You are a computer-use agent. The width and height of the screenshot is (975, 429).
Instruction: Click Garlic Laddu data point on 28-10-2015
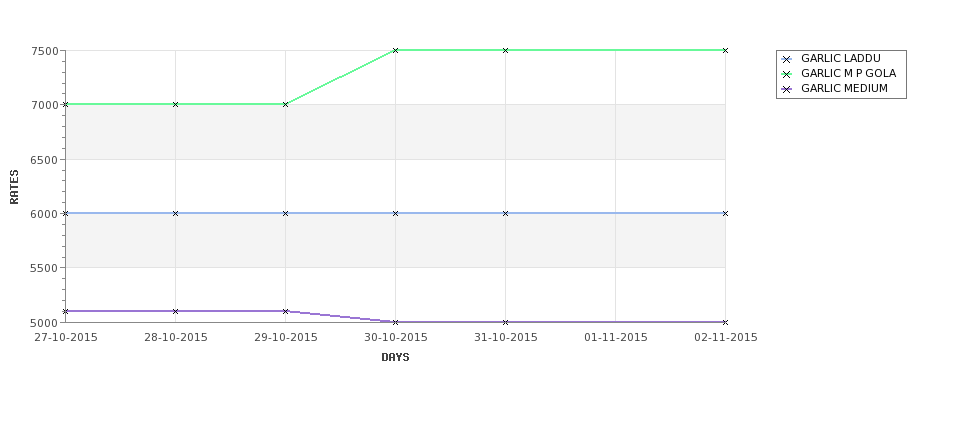[x=175, y=213]
